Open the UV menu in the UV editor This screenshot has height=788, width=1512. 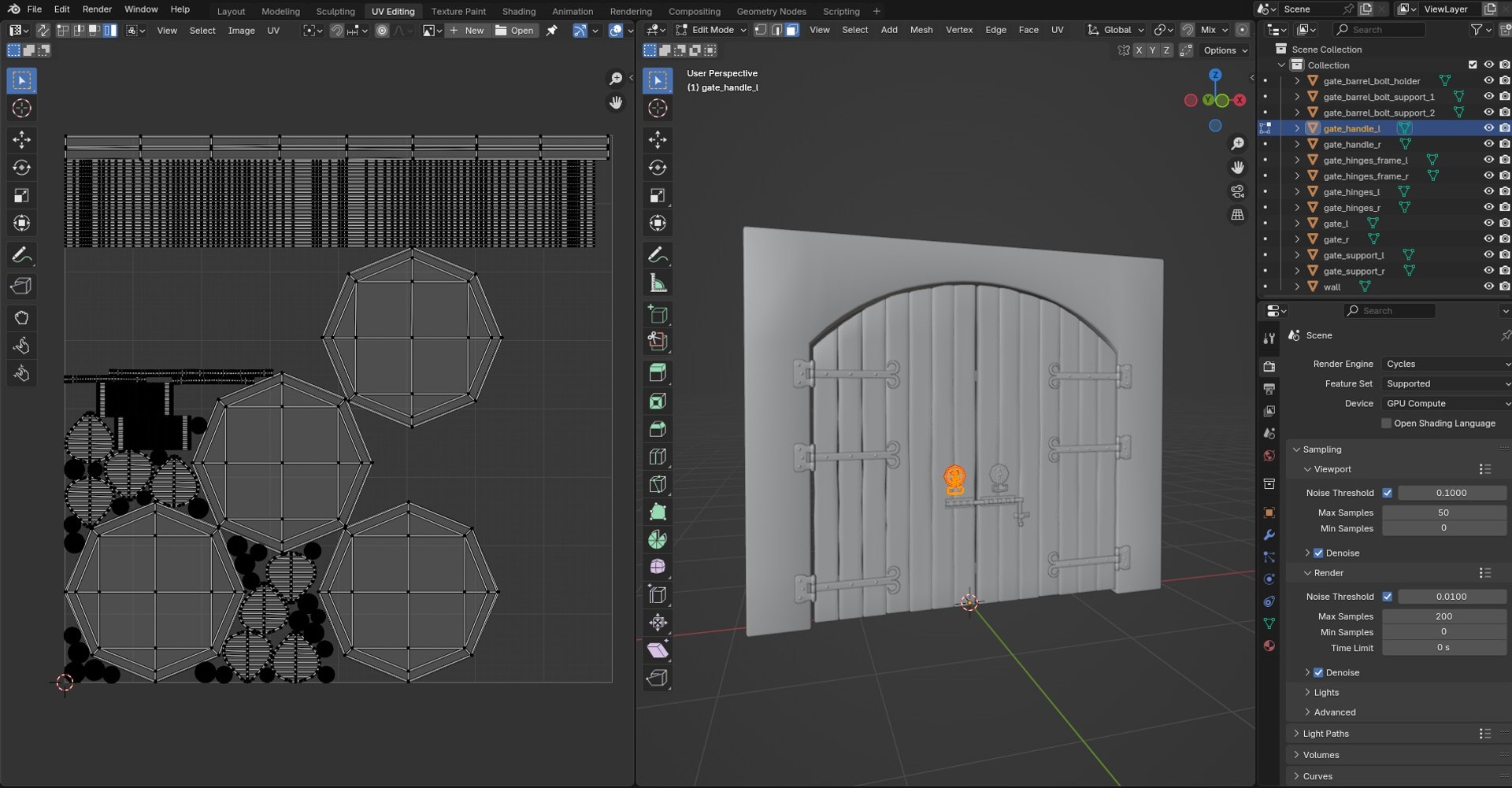(x=273, y=31)
